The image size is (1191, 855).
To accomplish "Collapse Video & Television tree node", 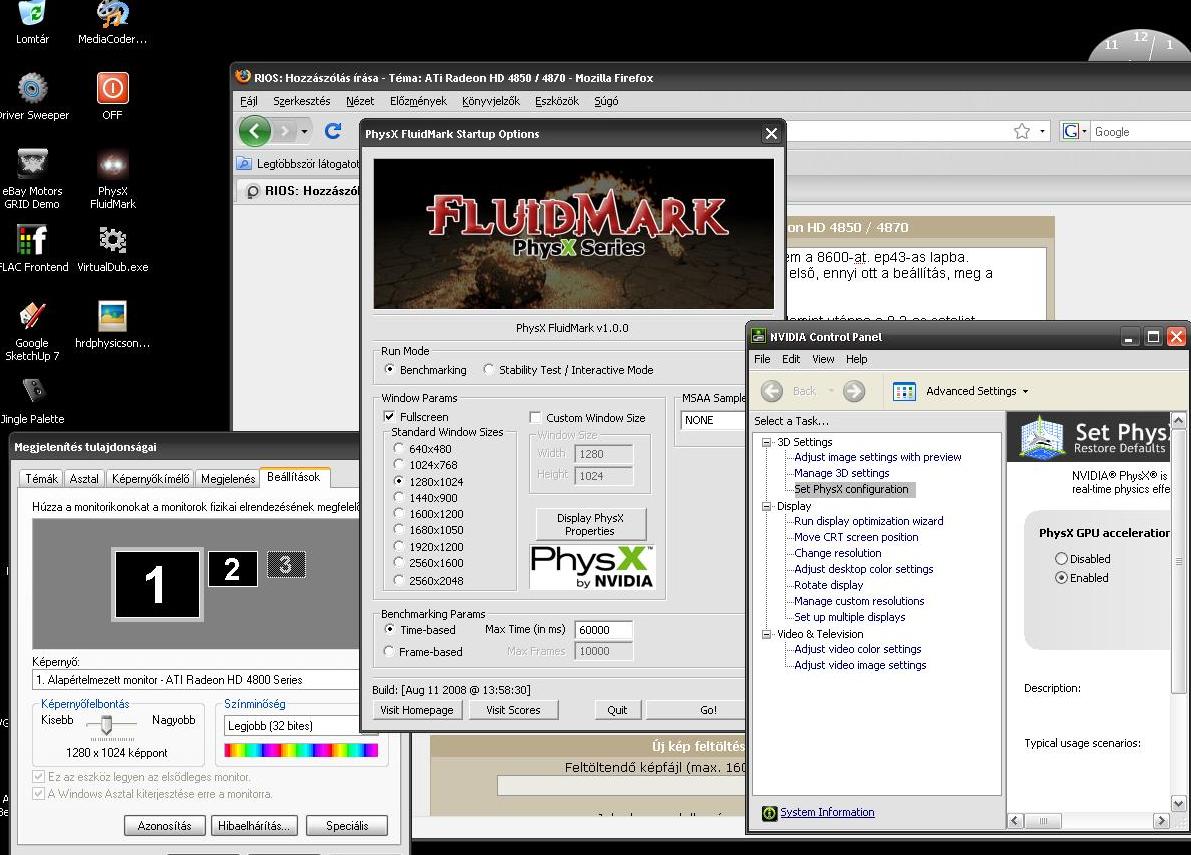I will tap(766, 634).
